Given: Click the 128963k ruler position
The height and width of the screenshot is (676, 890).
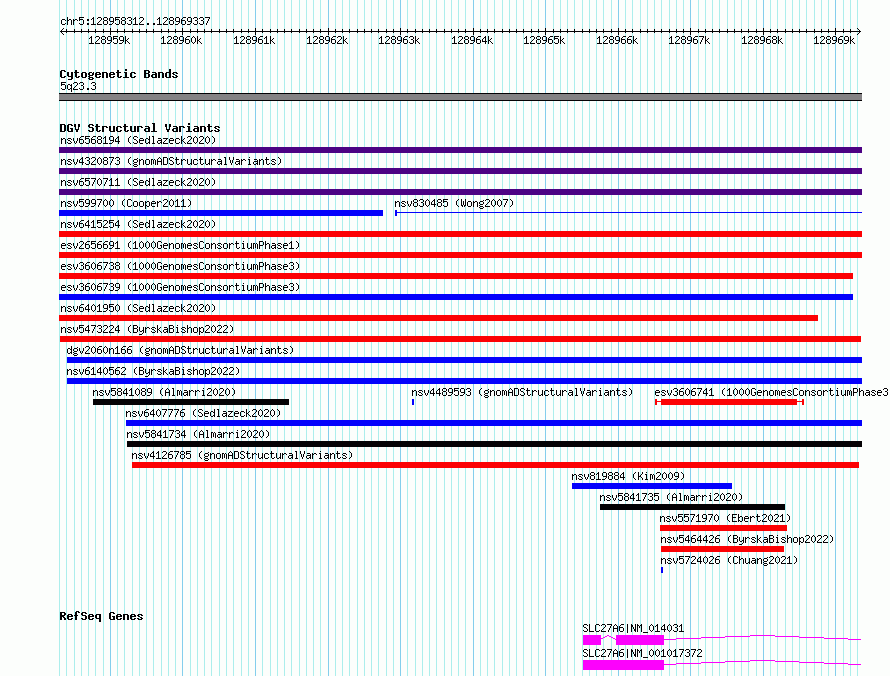Looking at the screenshot, I should click(x=399, y=40).
